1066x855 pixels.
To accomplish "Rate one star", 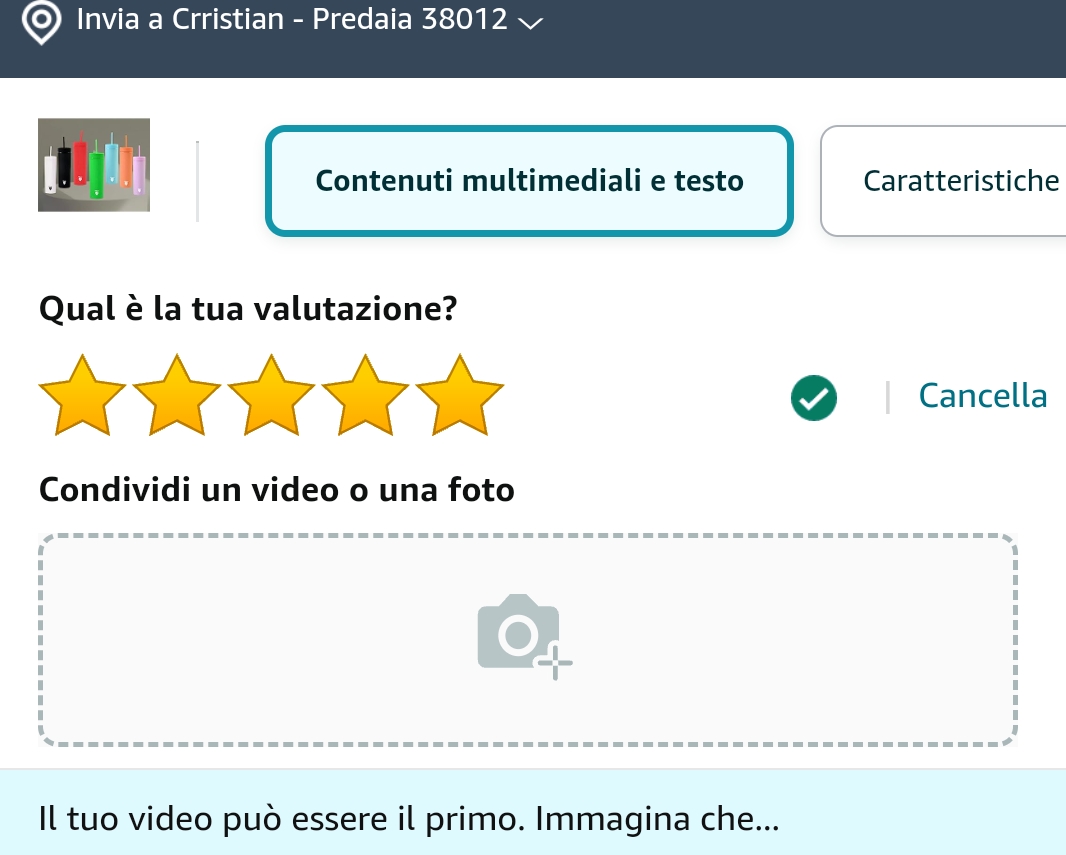I will (x=82, y=395).
